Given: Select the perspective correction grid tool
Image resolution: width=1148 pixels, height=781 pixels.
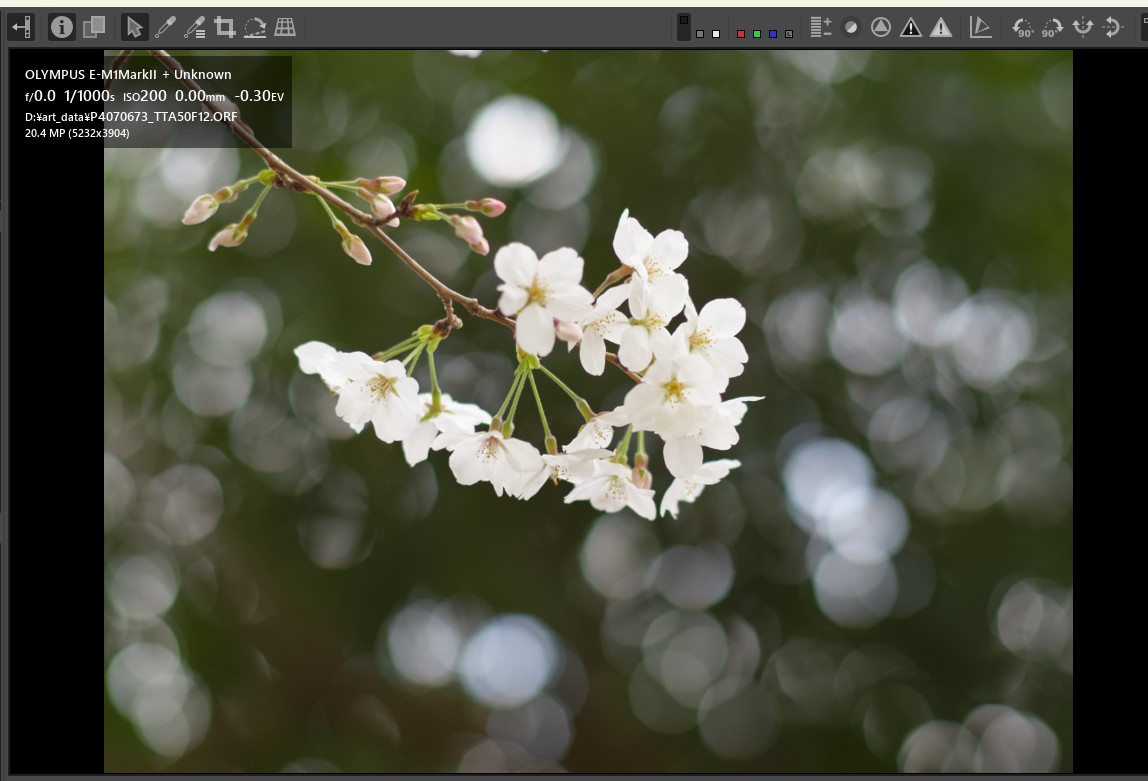Looking at the screenshot, I should 285,28.
